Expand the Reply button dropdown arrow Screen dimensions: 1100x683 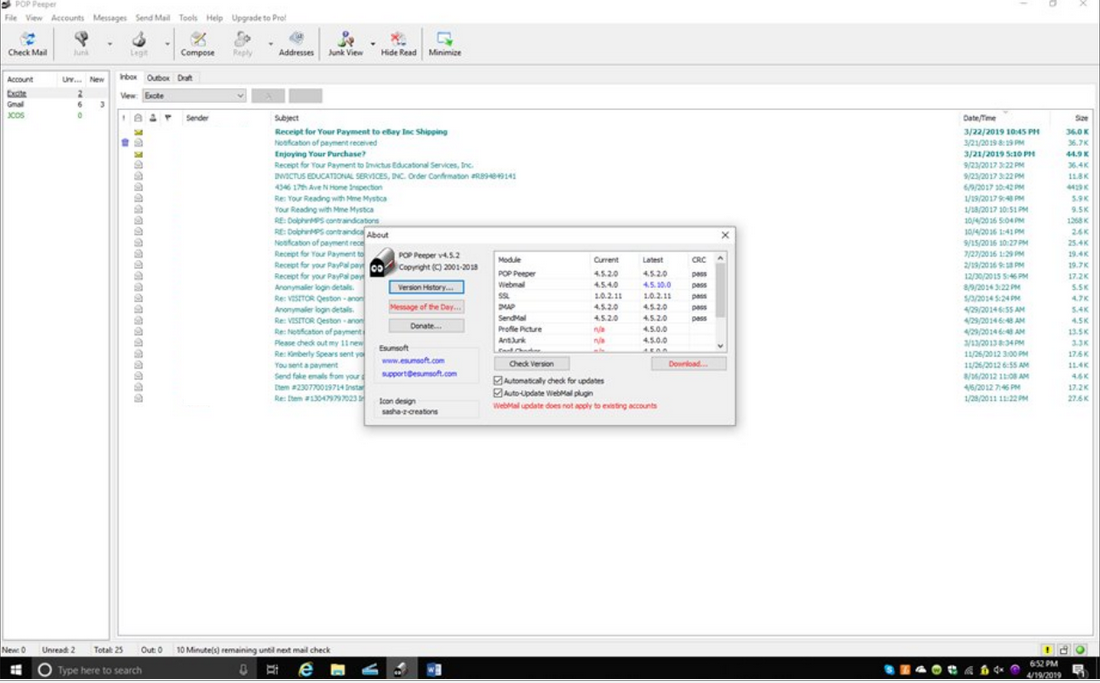(x=270, y=43)
